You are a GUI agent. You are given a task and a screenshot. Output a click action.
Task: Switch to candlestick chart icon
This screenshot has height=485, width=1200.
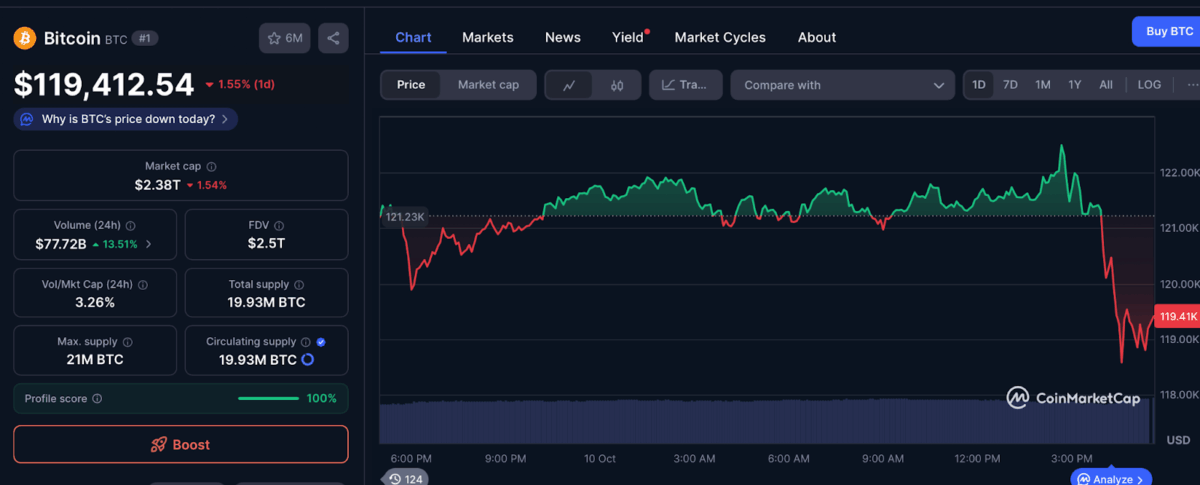point(617,85)
